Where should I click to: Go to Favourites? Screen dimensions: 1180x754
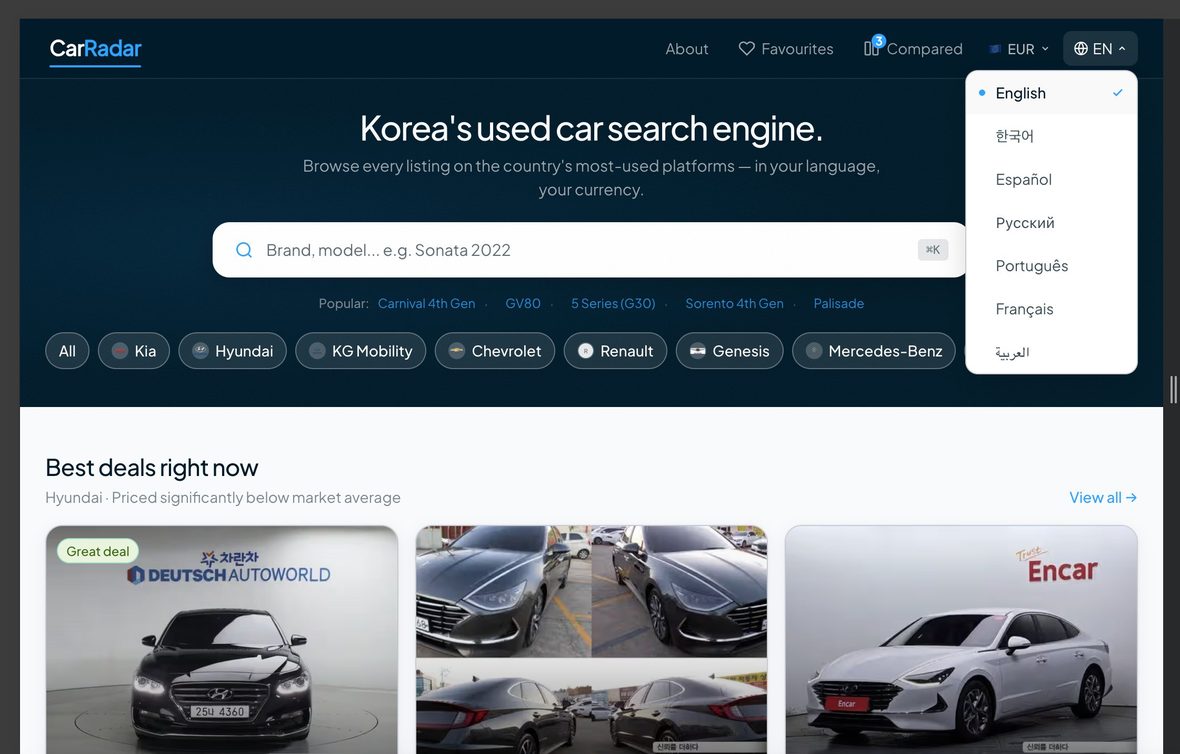[x=786, y=49]
